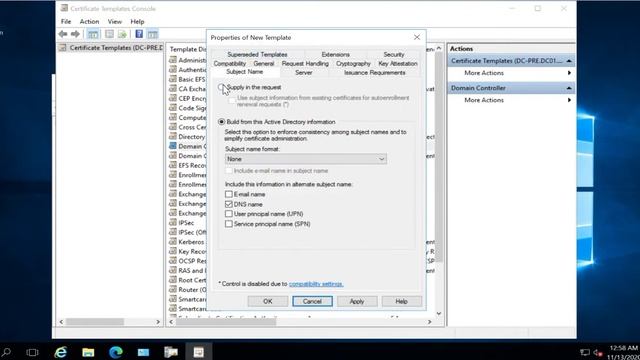The height and width of the screenshot is (360, 640).
Task: Collapse the Domain Controller actions section
Action: (569, 88)
